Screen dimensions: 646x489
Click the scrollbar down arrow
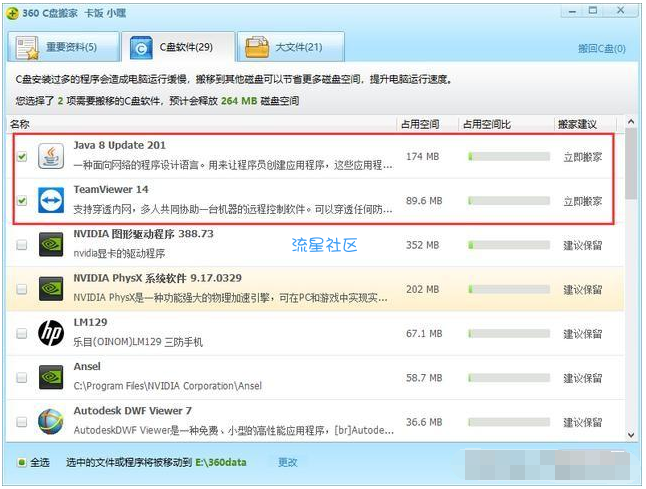tap(631, 435)
